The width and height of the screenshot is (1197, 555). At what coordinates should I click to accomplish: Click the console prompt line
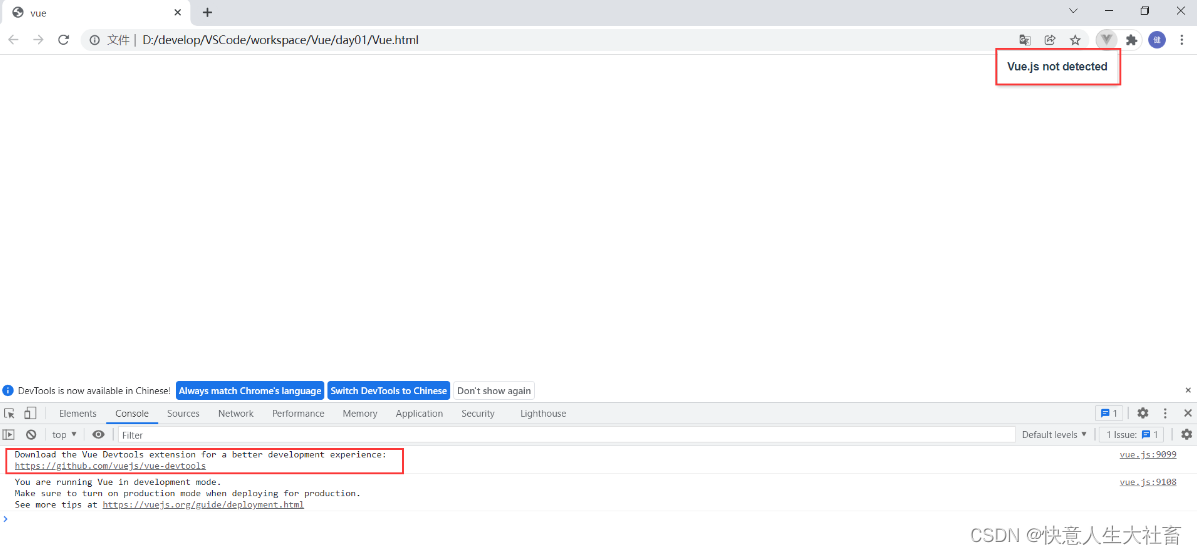coord(598,518)
